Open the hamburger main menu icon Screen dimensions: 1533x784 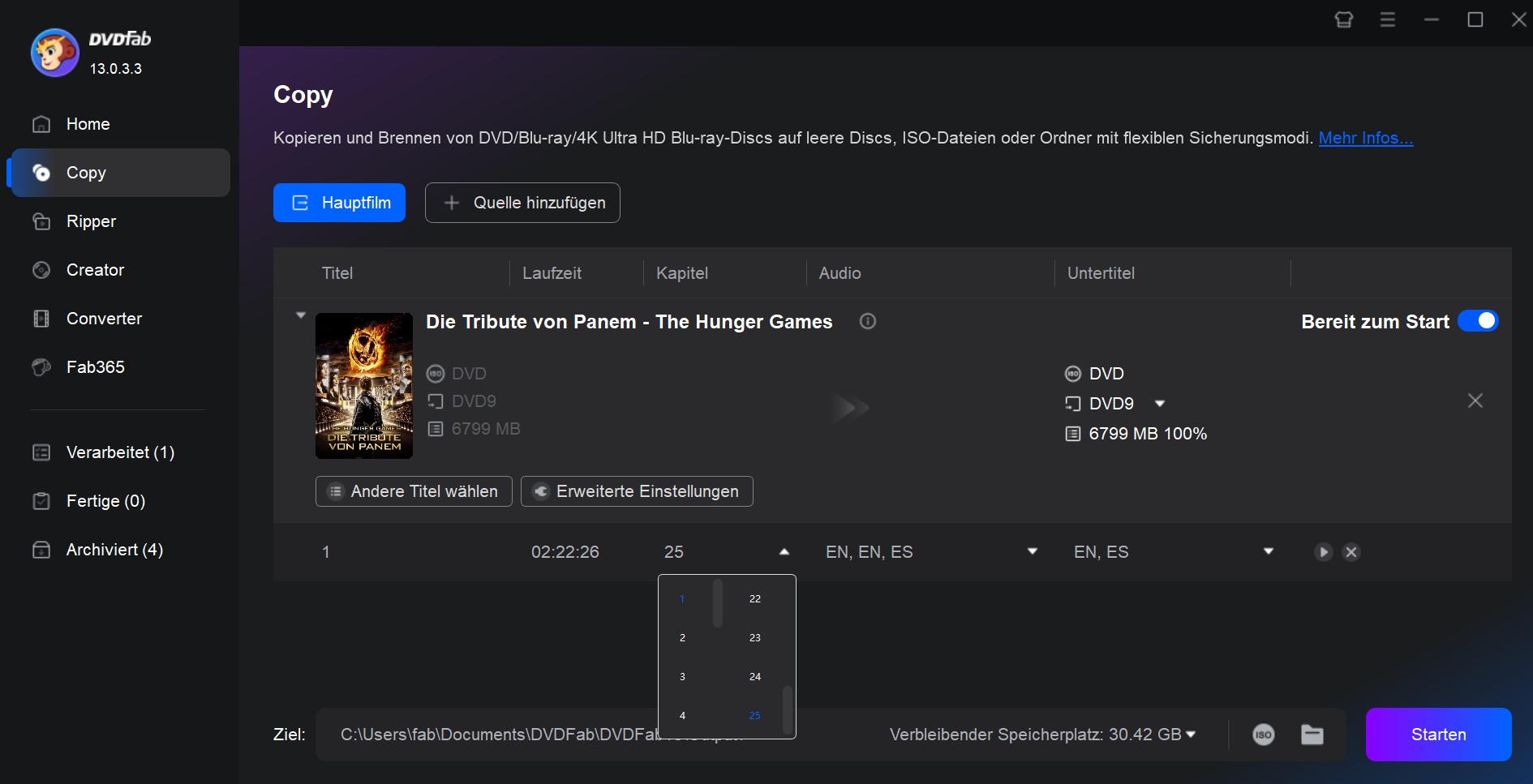coord(1388,19)
